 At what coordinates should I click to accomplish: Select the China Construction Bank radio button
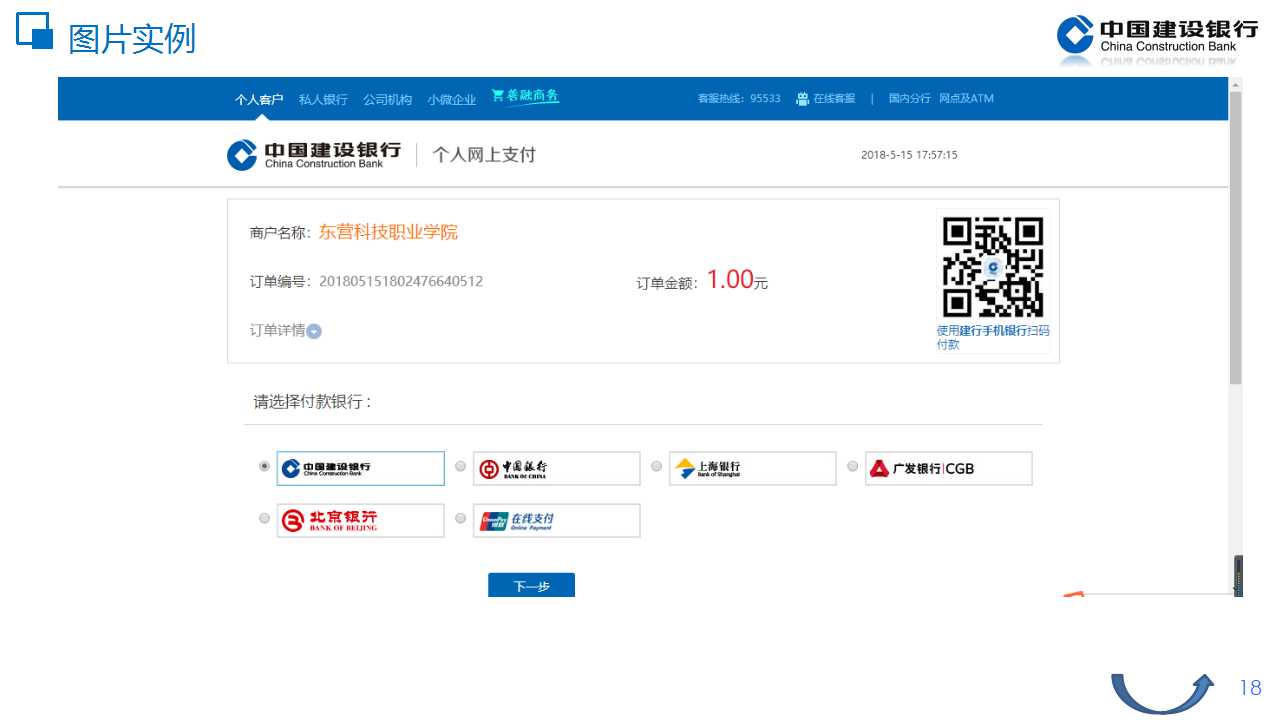point(264,466)
